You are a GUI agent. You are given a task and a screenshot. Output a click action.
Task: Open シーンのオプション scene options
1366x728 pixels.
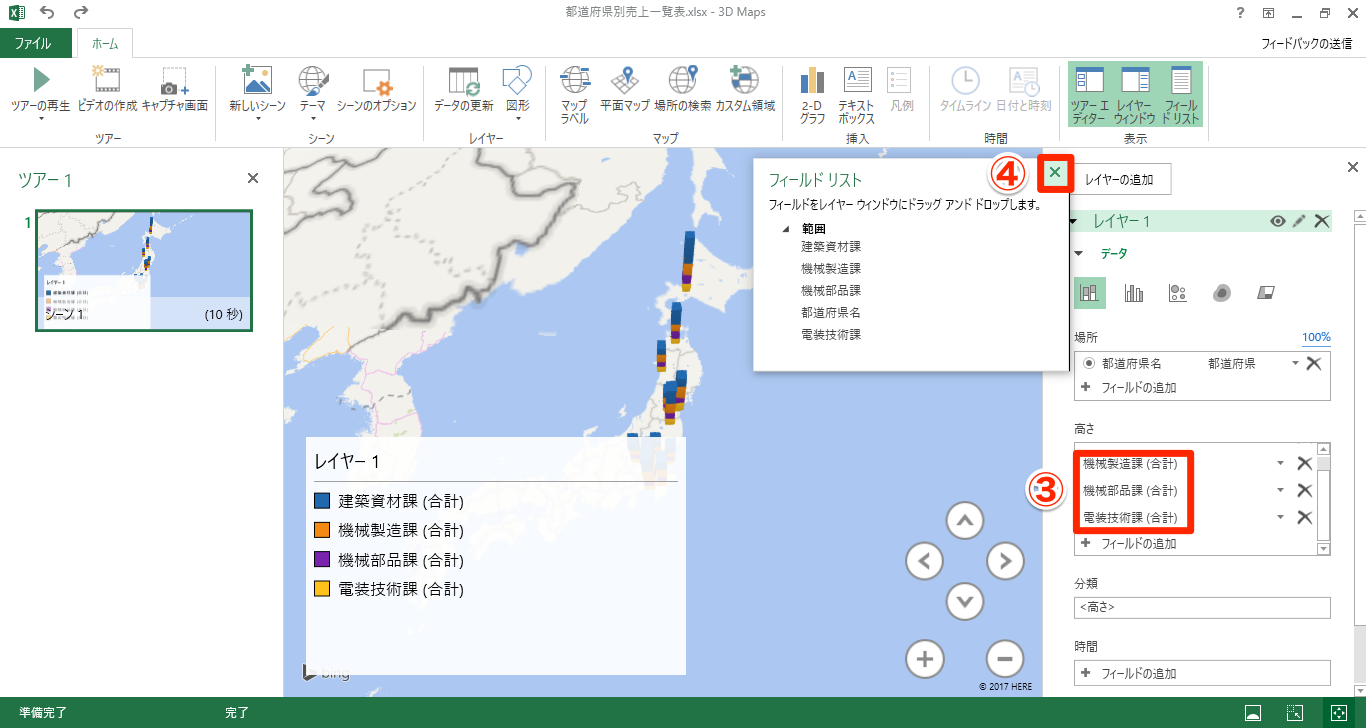tap(376, 88)
